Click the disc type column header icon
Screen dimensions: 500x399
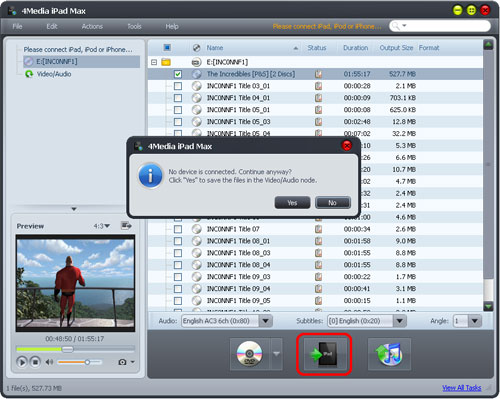pos(197,48)
